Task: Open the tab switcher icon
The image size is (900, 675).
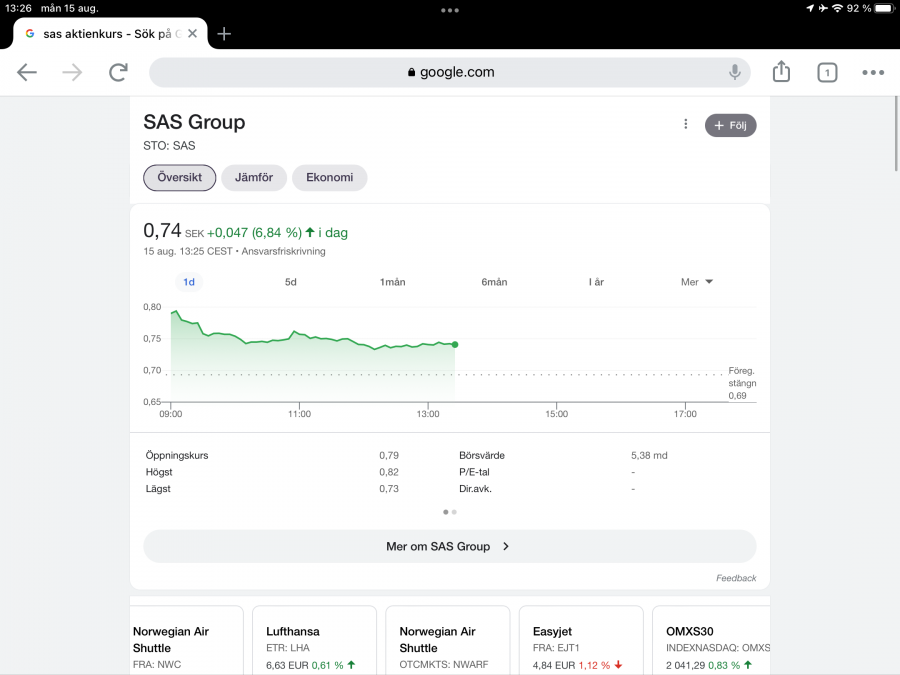Action: click(827, 72)
